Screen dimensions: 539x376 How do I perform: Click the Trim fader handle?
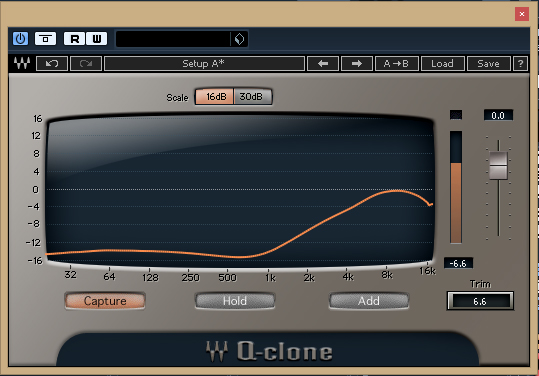coord(498,165)
